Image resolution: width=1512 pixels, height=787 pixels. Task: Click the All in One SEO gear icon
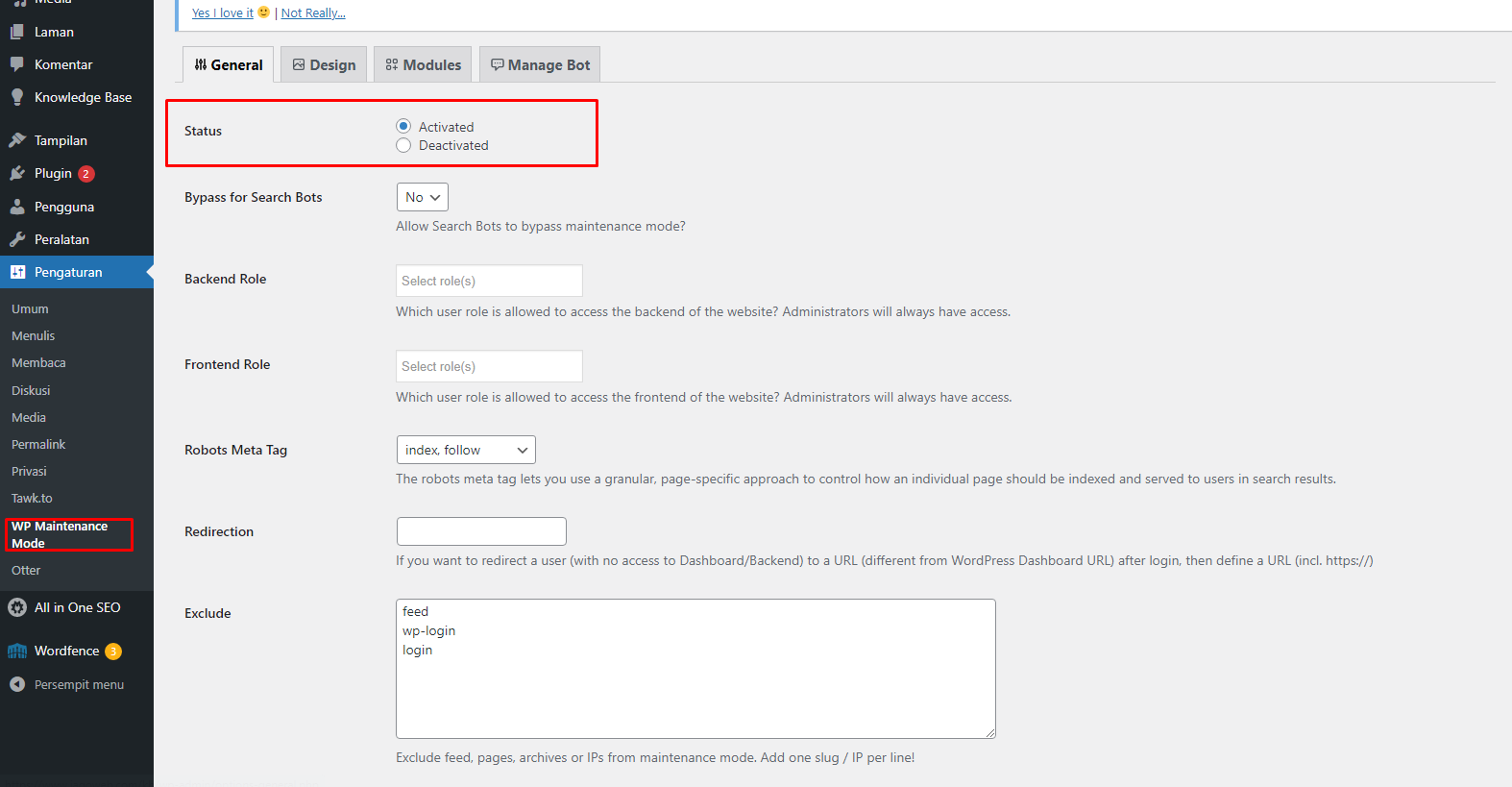pyautogui.click(x=17, y=607)
